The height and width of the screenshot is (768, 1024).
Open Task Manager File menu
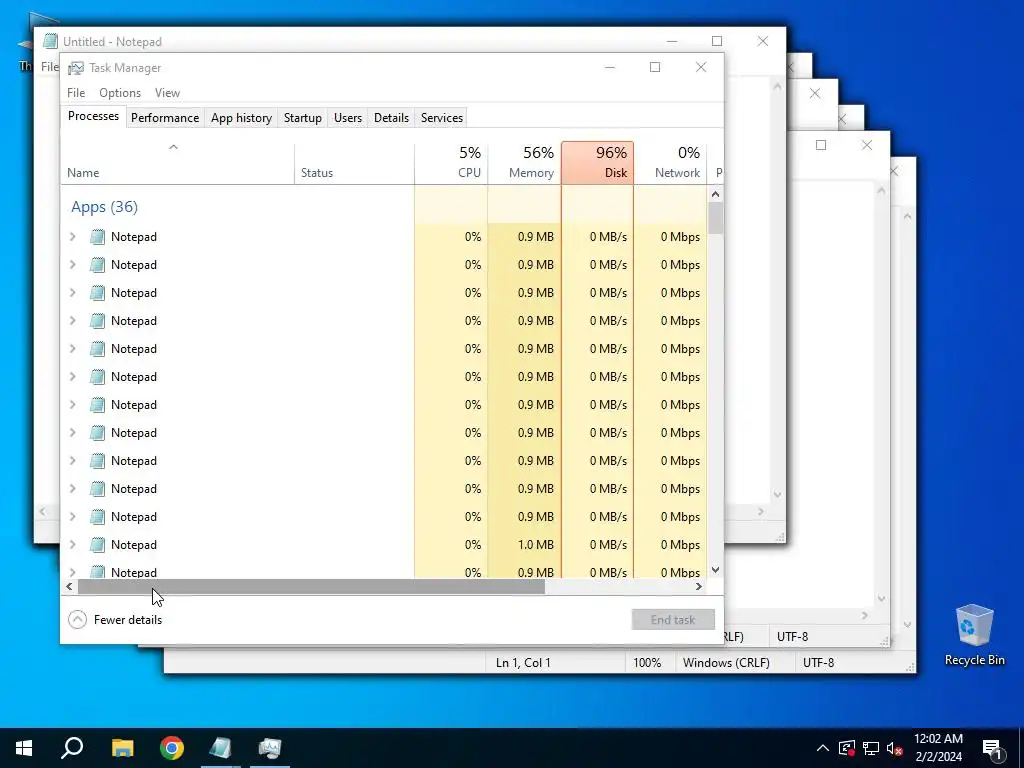click(76, 93)
